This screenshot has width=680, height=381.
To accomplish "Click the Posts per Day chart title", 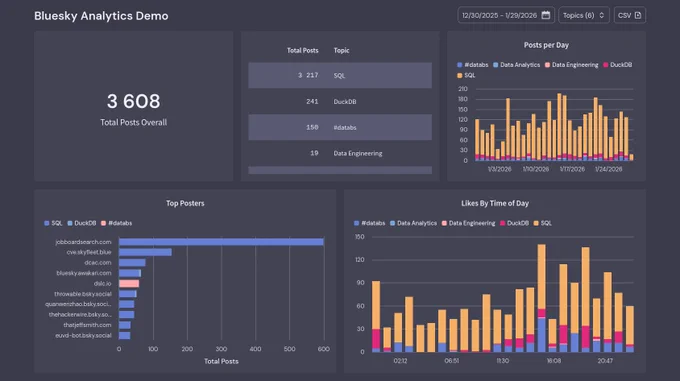I will [546, 45].
